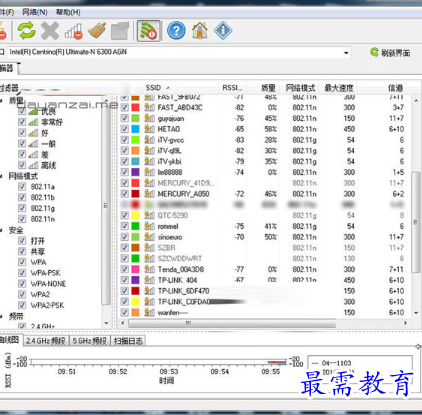This screenshot has height=415, width=422.
Task: Click the blue diamond info icon
Action: click(x=223, y=31)
